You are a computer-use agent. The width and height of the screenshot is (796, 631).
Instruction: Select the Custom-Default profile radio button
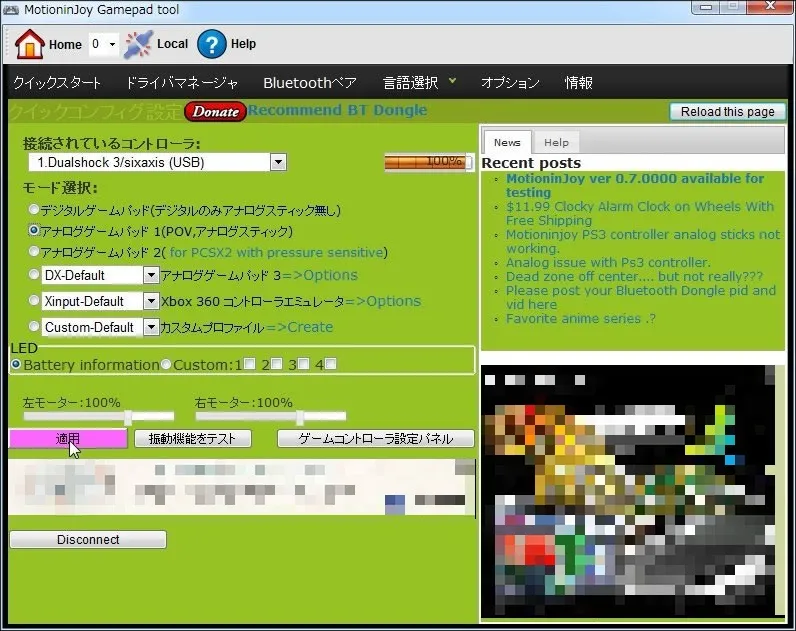34,326
